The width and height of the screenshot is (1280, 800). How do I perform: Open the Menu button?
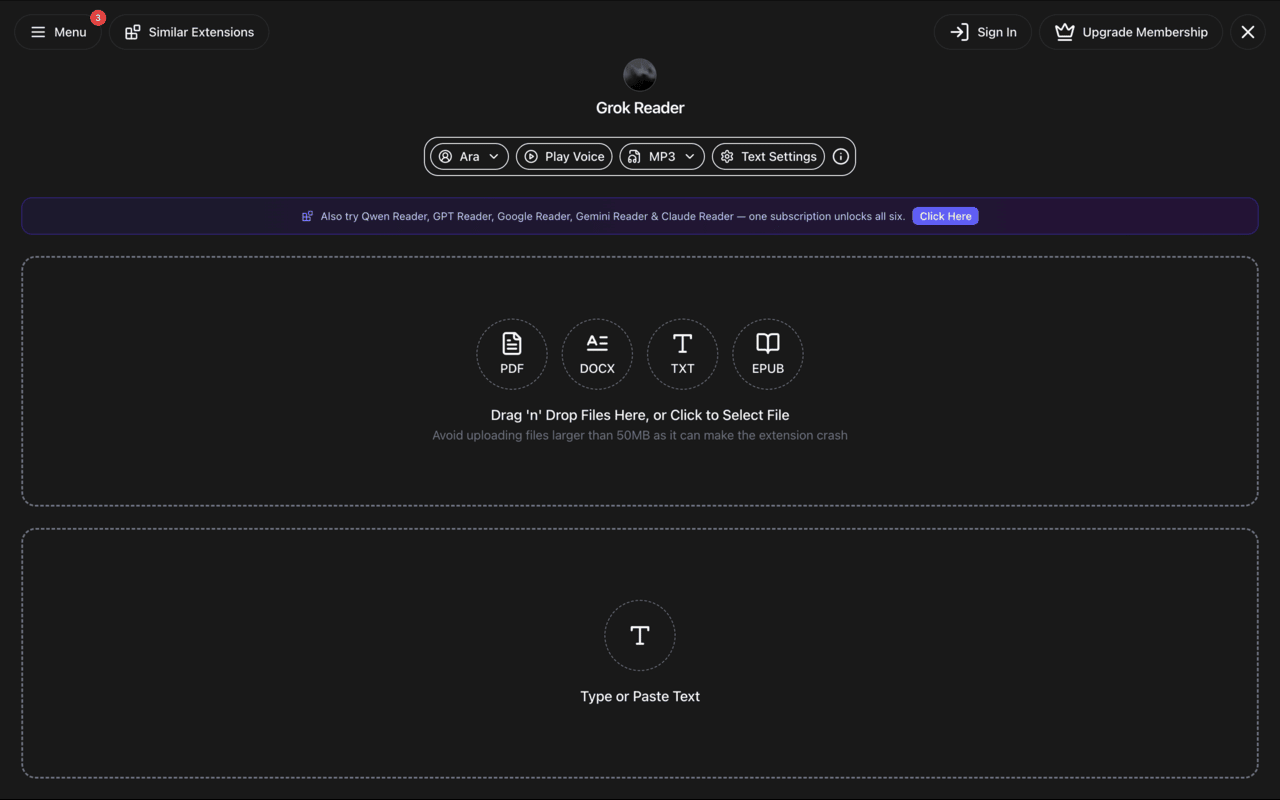pyautogui.click(x=58, y=32)
